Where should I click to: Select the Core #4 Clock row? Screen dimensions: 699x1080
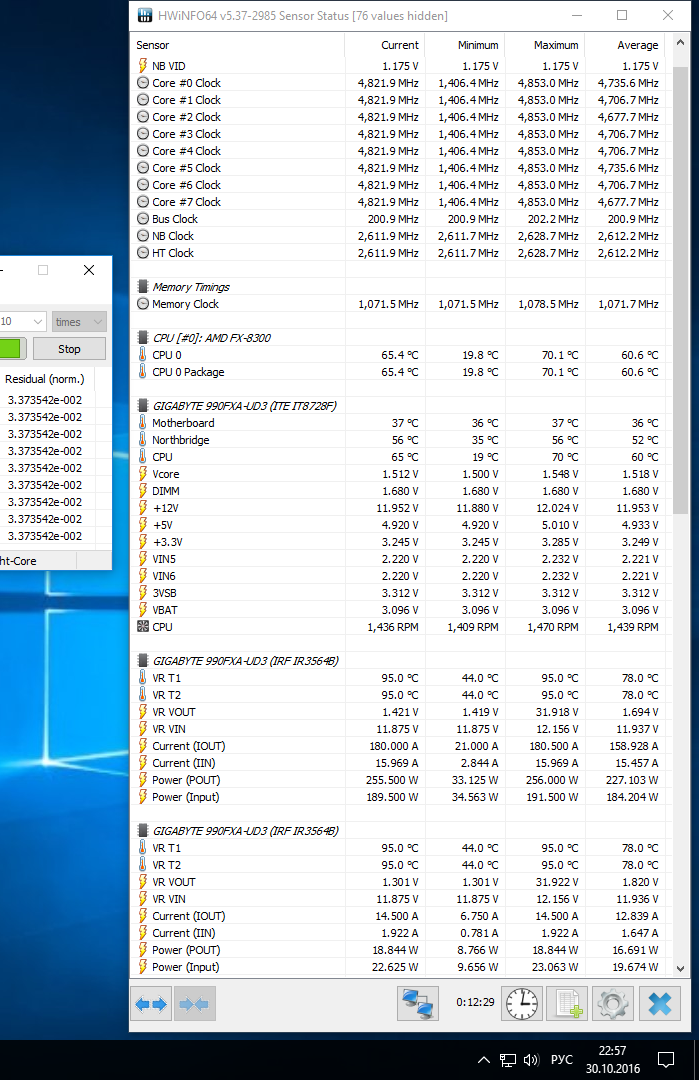pos(398,151)
